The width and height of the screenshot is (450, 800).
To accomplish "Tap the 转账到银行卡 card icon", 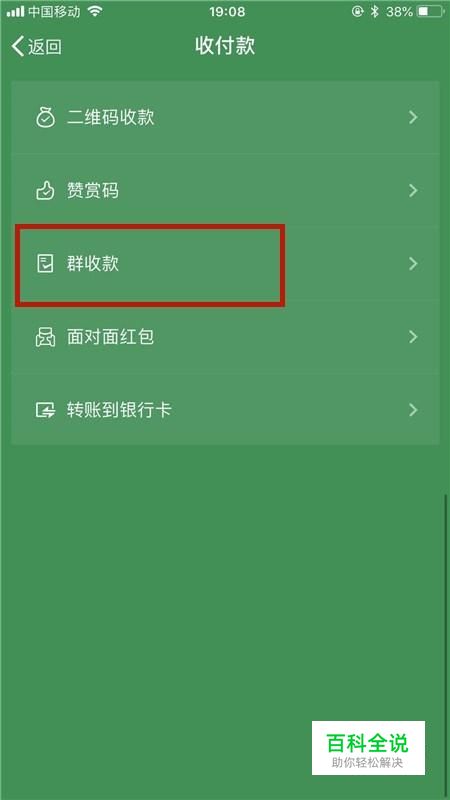I will pyautogui.click(x=45, y=410).
